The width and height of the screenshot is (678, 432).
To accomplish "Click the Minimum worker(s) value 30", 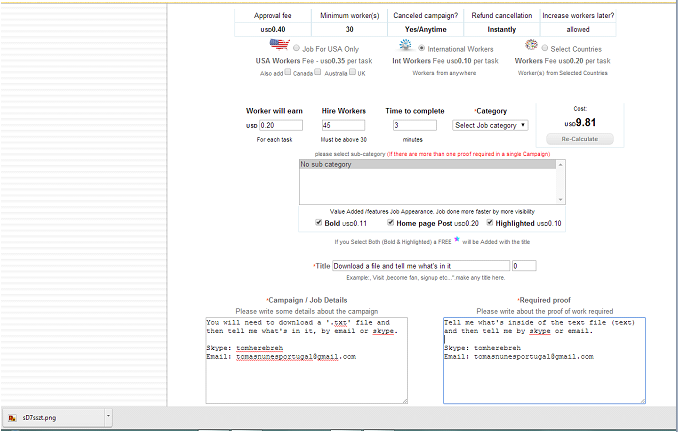I will pyautogui.click(x=349, y=29).
